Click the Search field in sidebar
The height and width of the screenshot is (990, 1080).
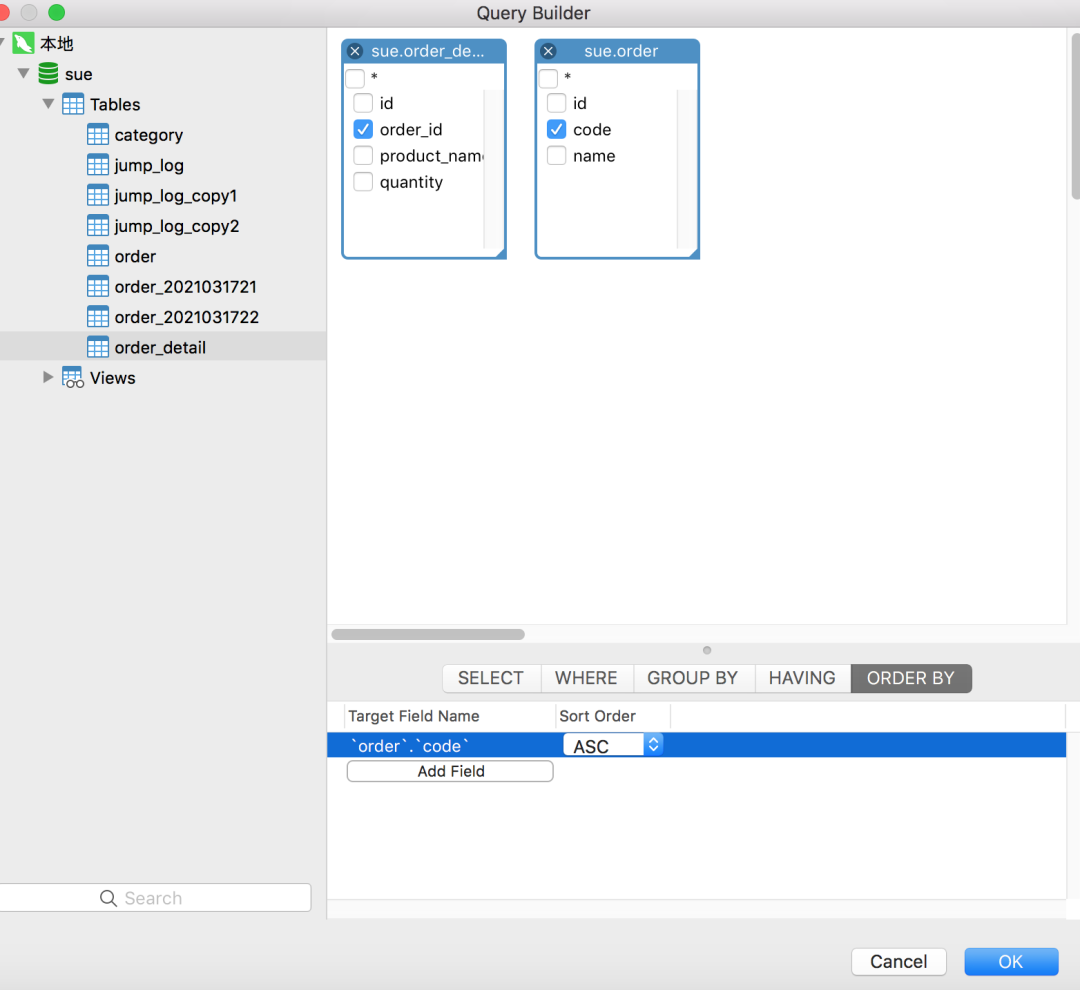pos(155,898)
